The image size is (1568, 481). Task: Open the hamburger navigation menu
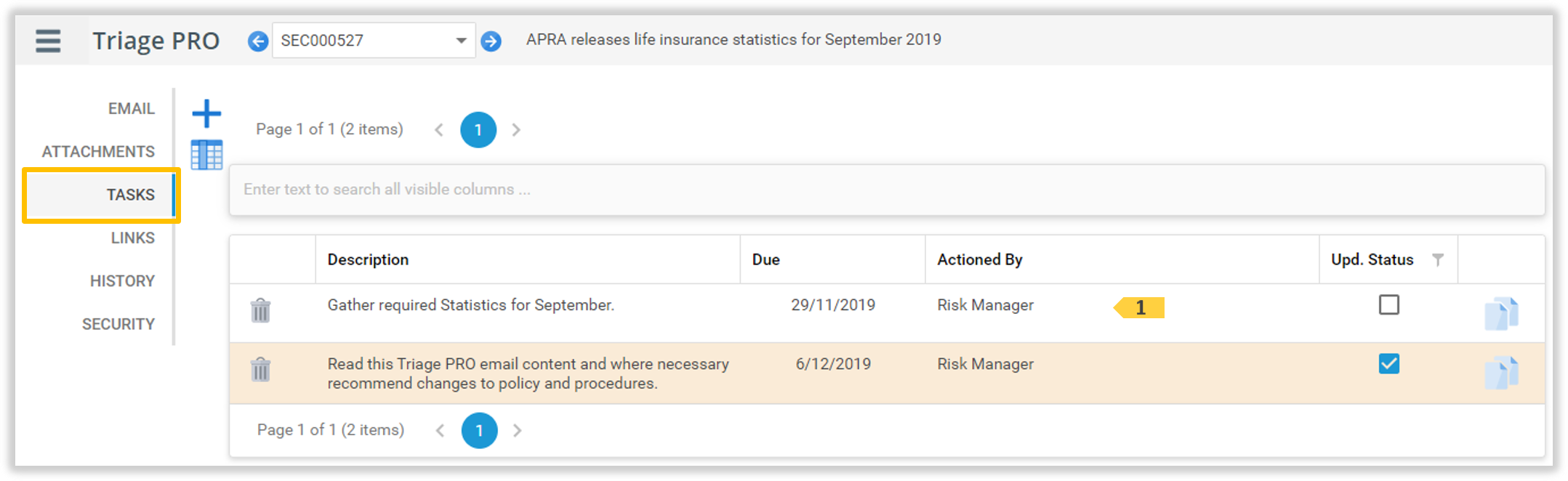click(48, 41)
